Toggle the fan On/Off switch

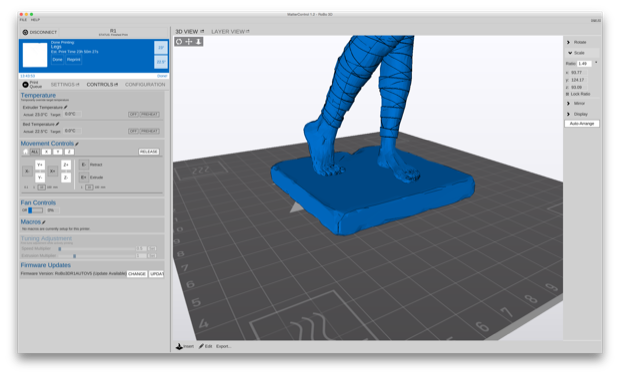(x=35, y=210)
